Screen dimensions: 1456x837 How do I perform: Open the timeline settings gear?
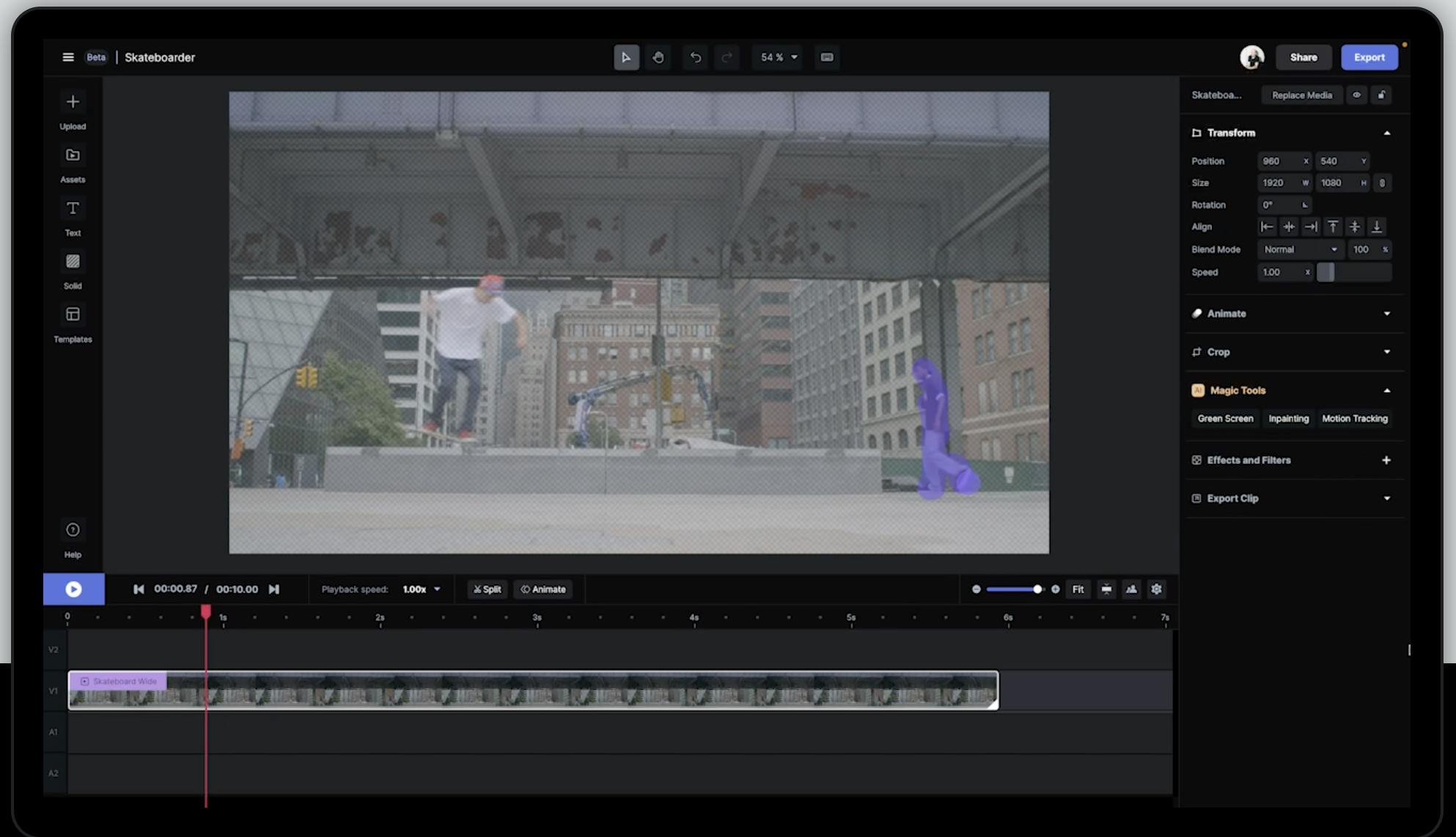point(1156,589)
